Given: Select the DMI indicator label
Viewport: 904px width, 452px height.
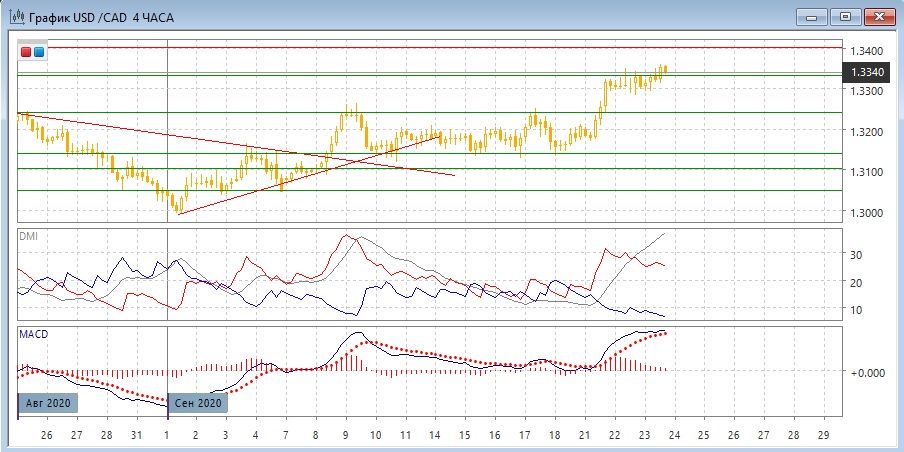Looking at the screenshot, I should 28,235.
